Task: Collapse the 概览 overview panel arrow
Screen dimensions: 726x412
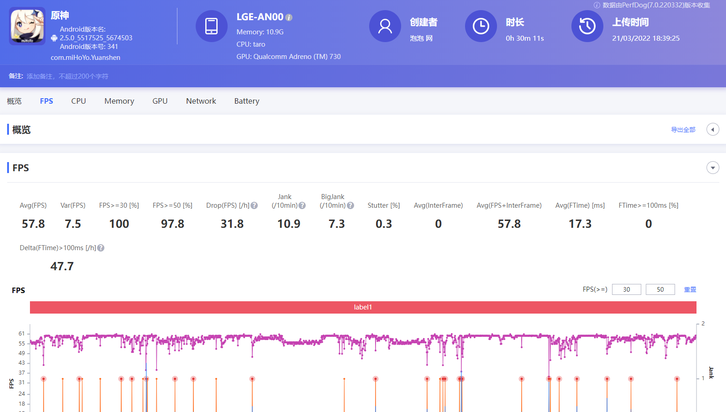Action: [712, 130]
